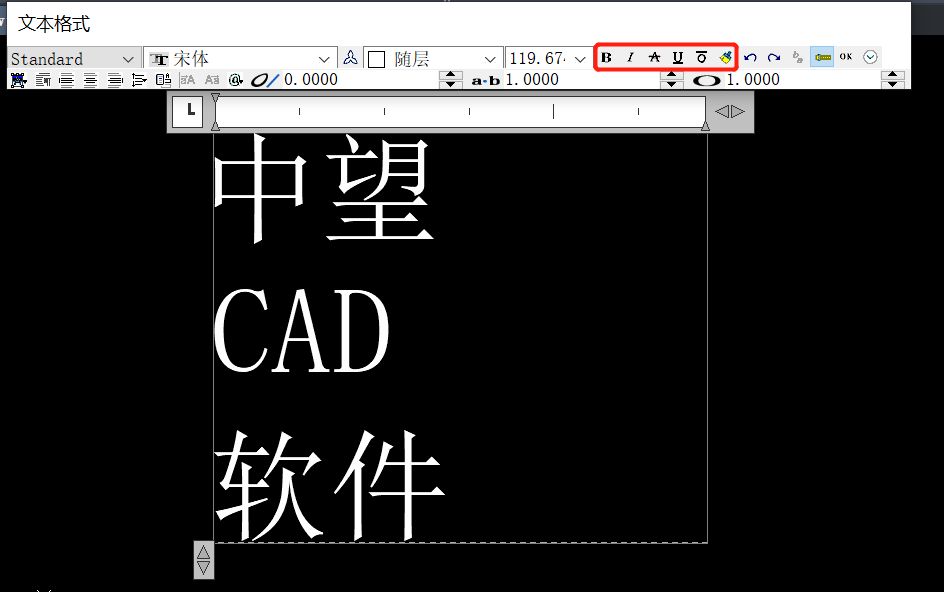The width and height of the screenshot is (944, 592).
Task: Click the CAD text line
Action: [x=302, y=330]
